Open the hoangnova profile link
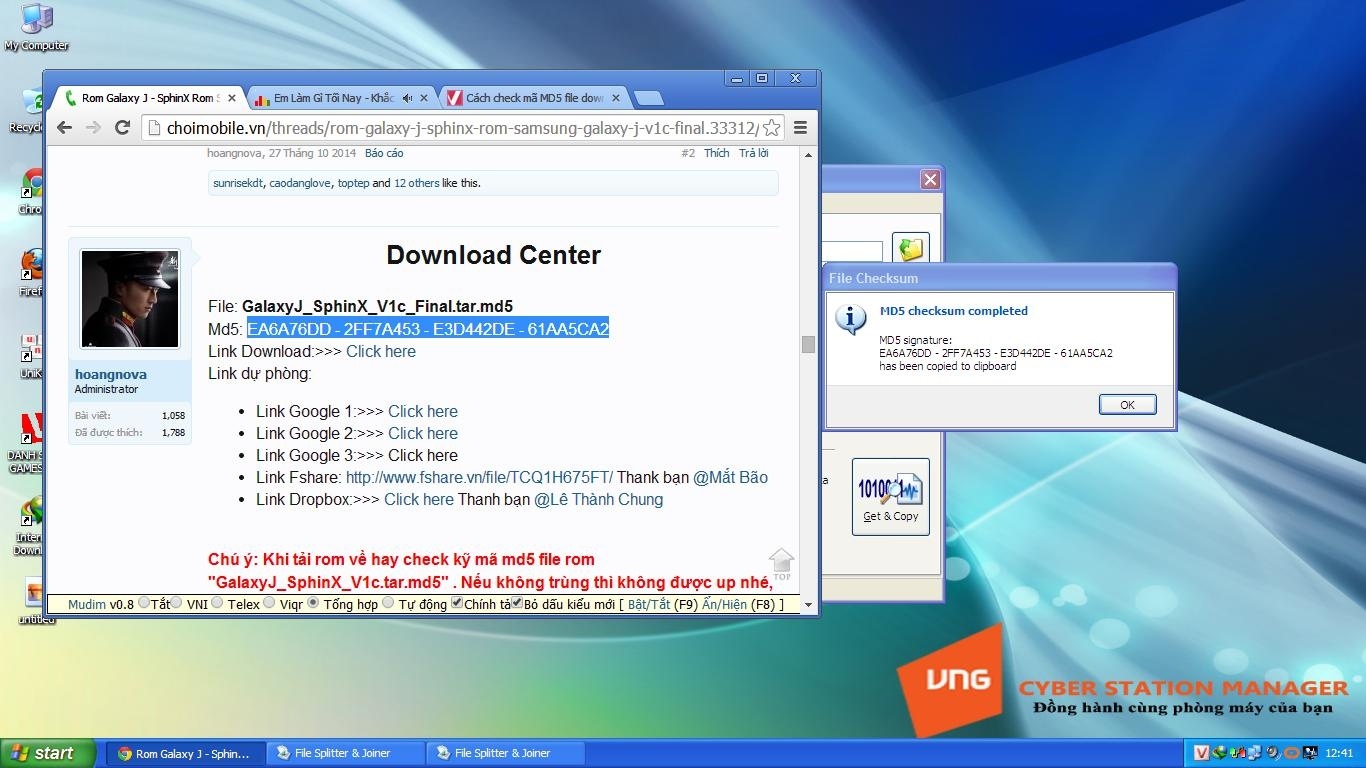Screen dimensions: 1366x768 111,374
